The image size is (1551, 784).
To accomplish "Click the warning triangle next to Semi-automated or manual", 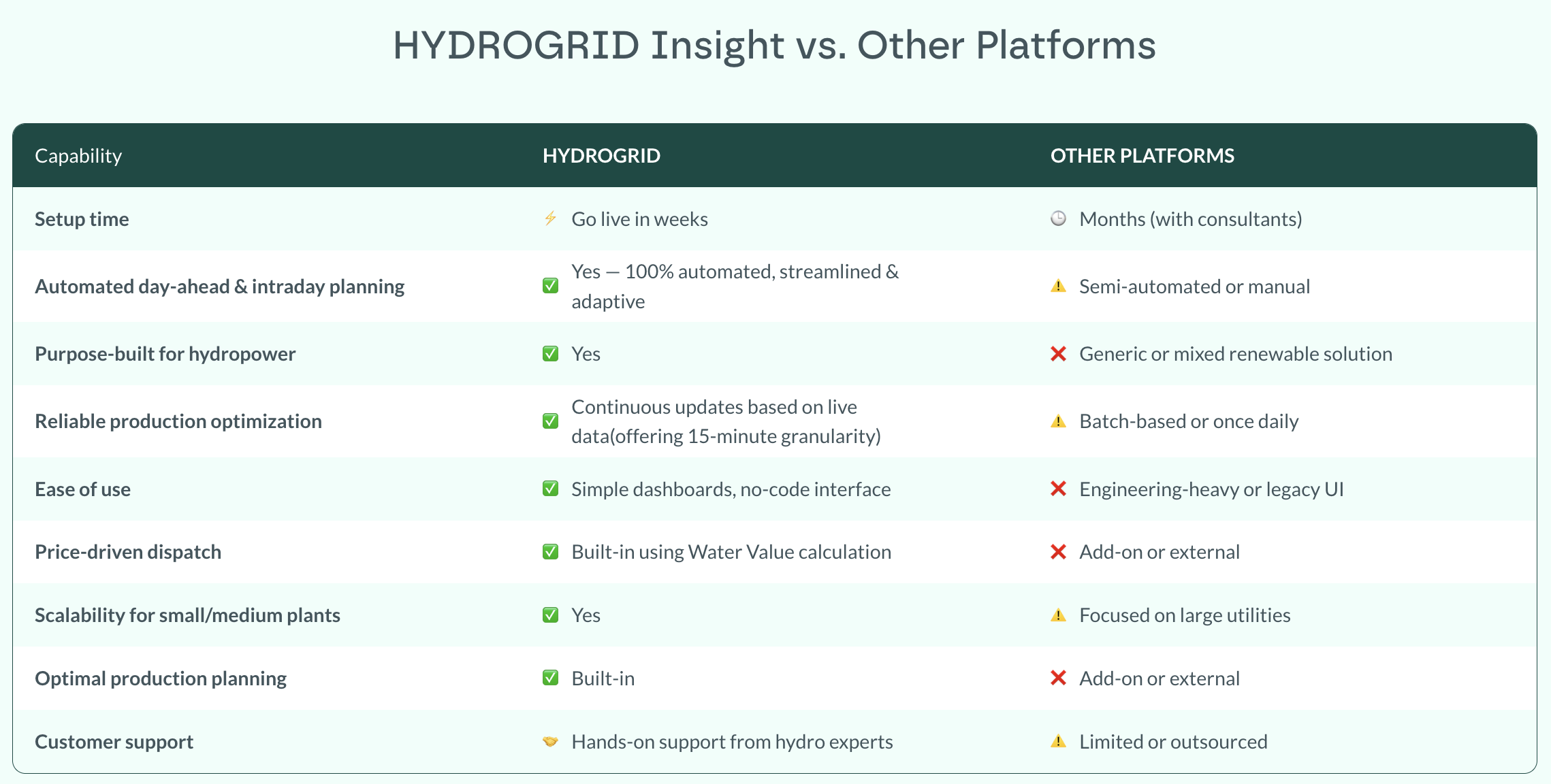I will click(1058, 287).
